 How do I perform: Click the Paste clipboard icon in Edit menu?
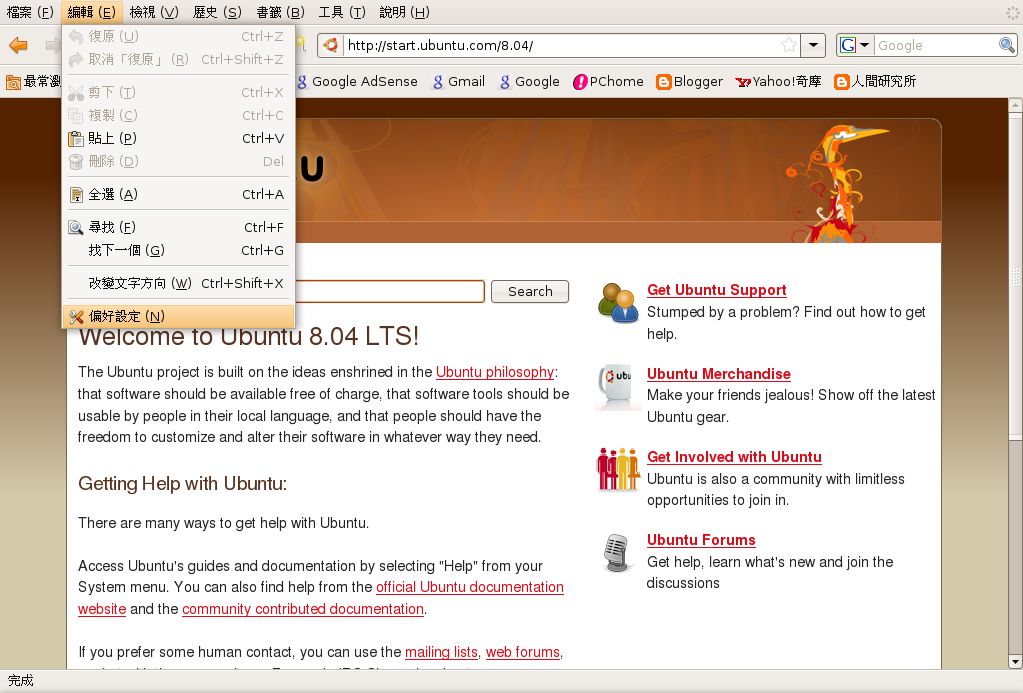pos(76,138)
